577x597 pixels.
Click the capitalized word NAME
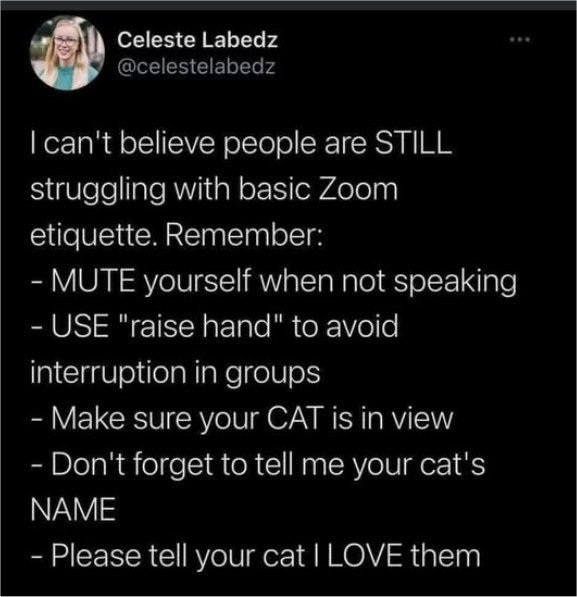73,510
